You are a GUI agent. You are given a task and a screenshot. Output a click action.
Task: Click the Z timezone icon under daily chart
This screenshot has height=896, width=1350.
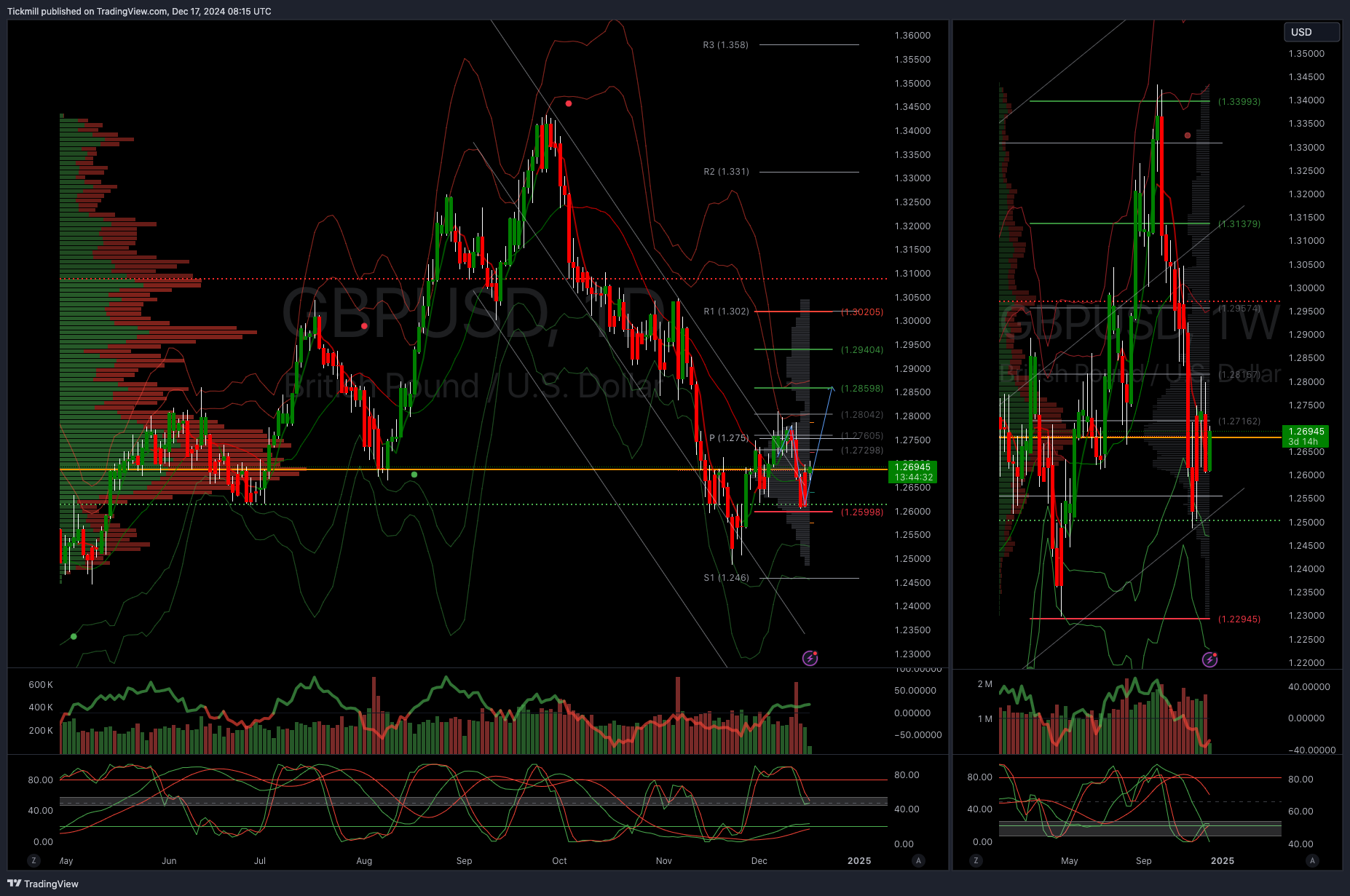coord(33,860)
